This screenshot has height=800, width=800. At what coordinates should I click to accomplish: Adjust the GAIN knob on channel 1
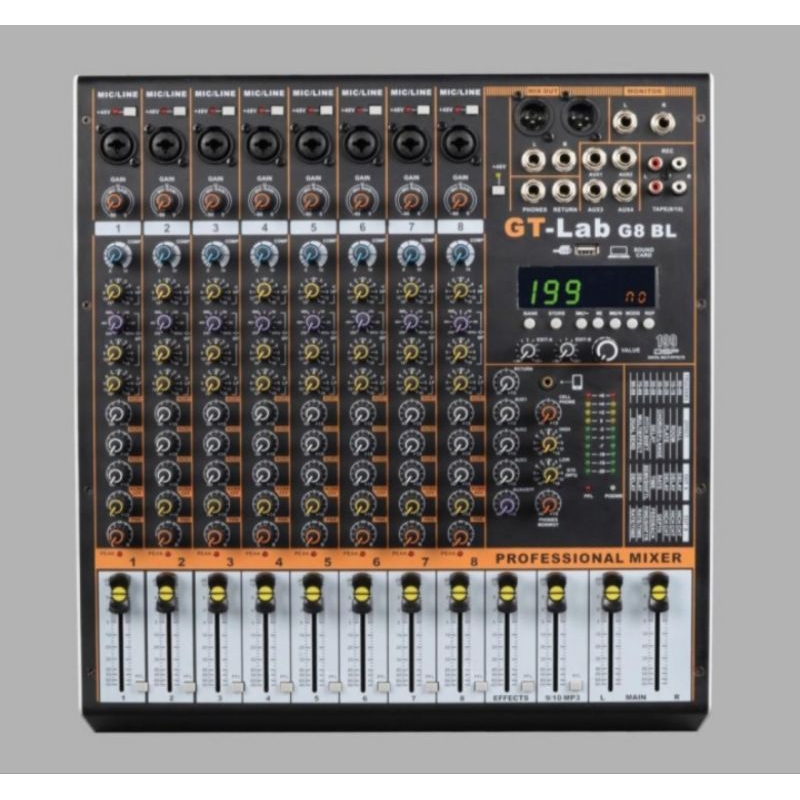click(x=115, y=200)
